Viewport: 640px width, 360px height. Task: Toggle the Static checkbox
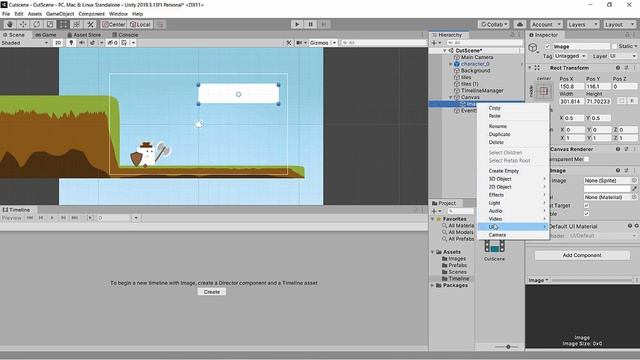pyautogui.click(x=615, y=47)
